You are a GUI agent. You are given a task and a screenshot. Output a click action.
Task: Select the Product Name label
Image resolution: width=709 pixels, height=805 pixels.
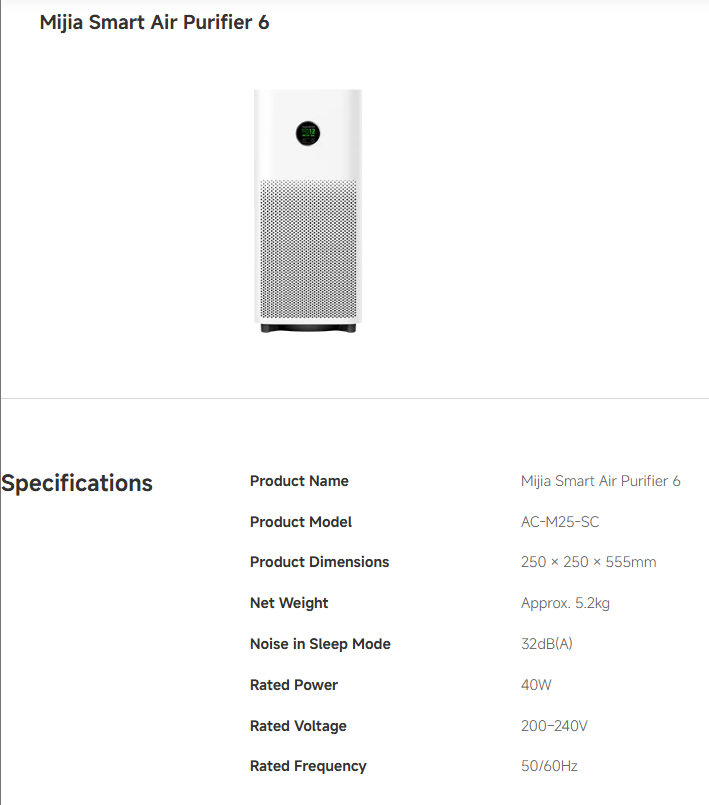coord(299,481)
